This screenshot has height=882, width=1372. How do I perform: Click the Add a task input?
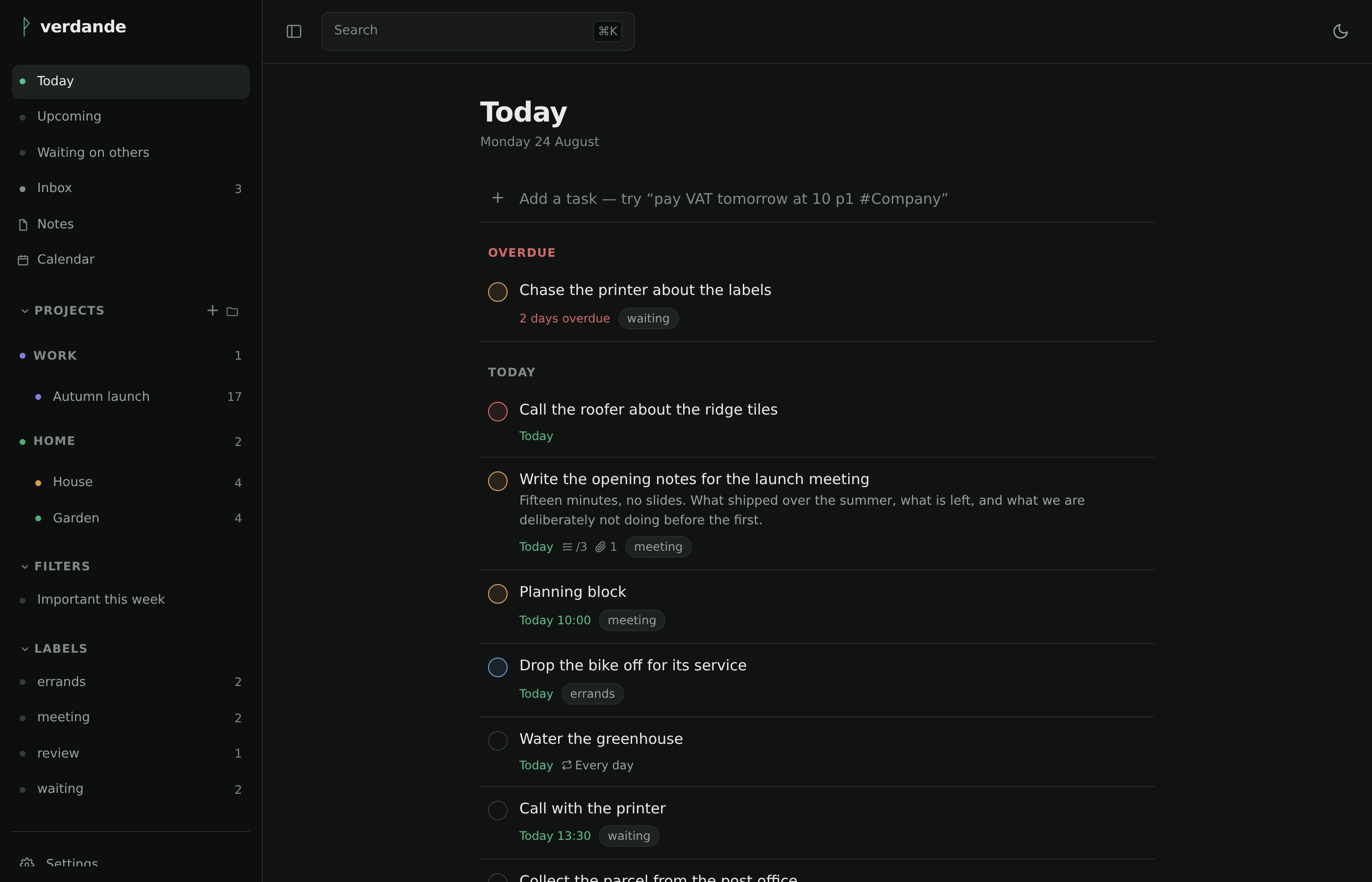point(817,199)
